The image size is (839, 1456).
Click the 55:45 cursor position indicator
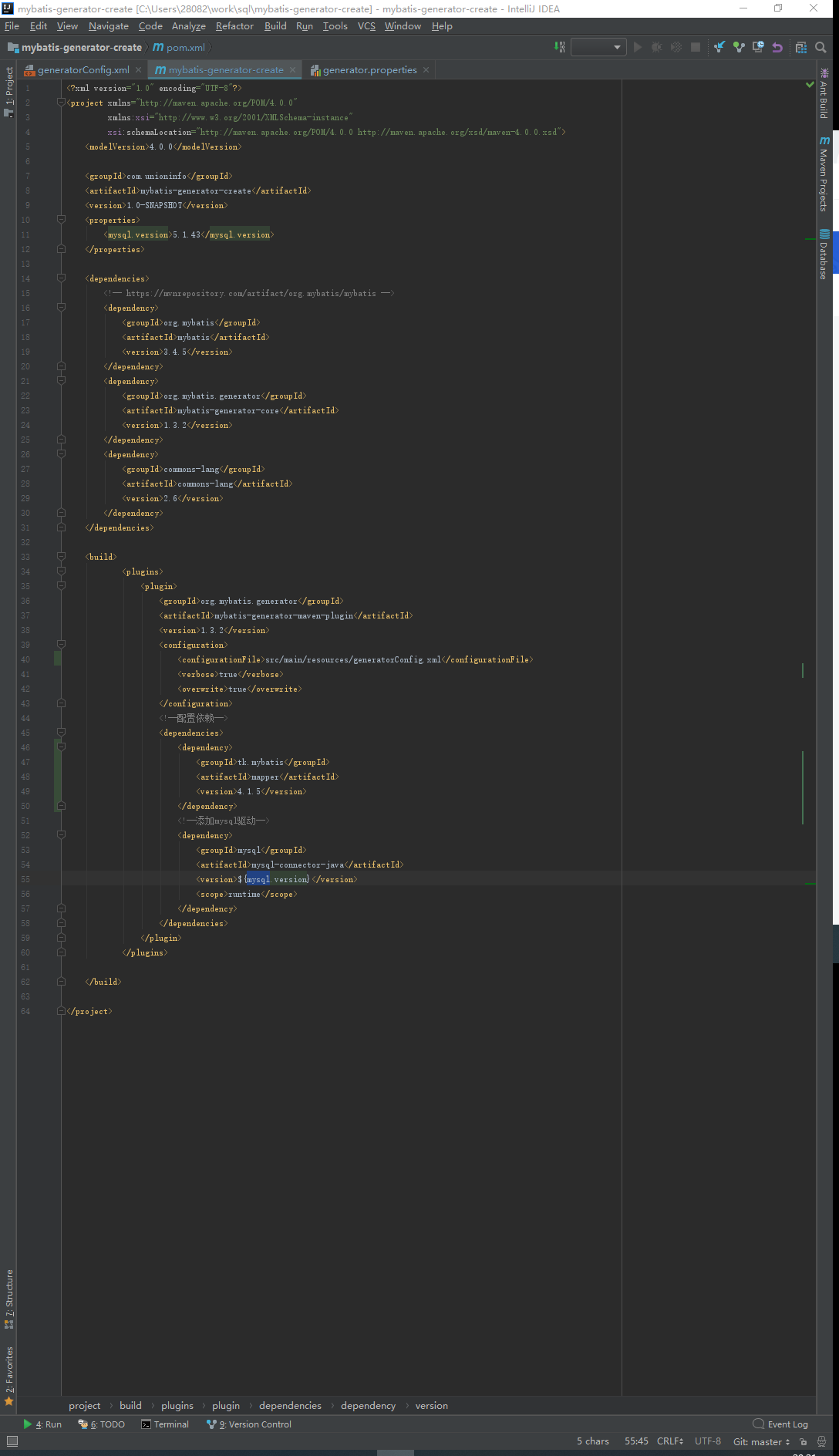[636, 1441]
